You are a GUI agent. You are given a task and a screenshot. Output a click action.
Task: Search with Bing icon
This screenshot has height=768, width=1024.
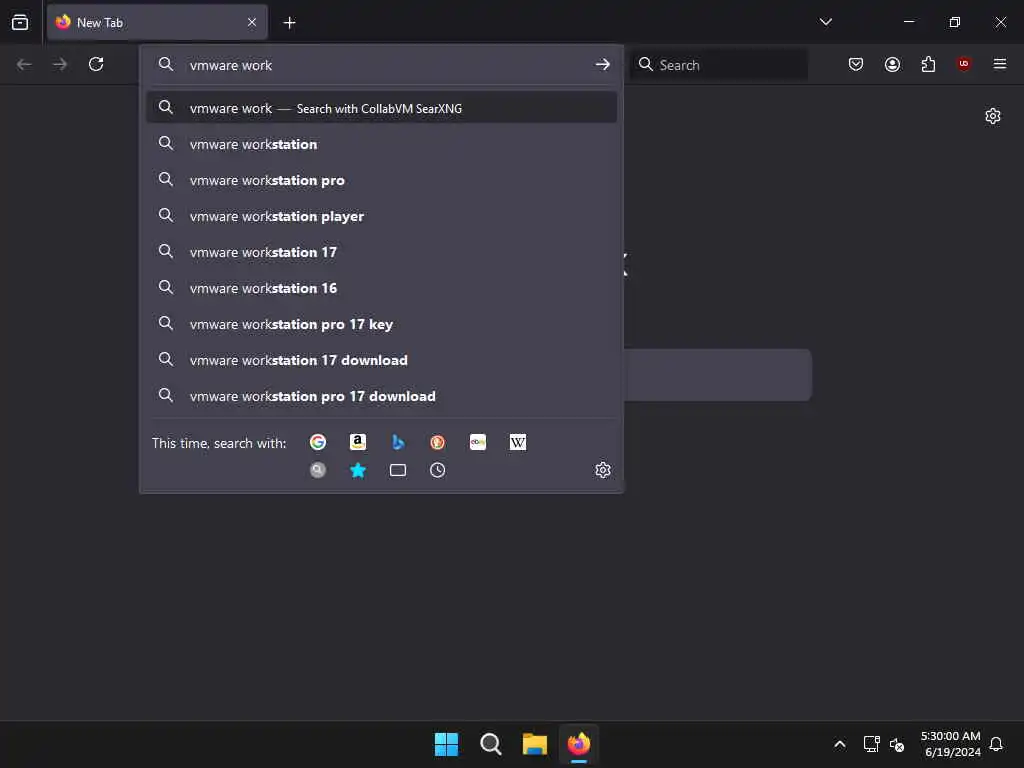(x=398, y=442)
